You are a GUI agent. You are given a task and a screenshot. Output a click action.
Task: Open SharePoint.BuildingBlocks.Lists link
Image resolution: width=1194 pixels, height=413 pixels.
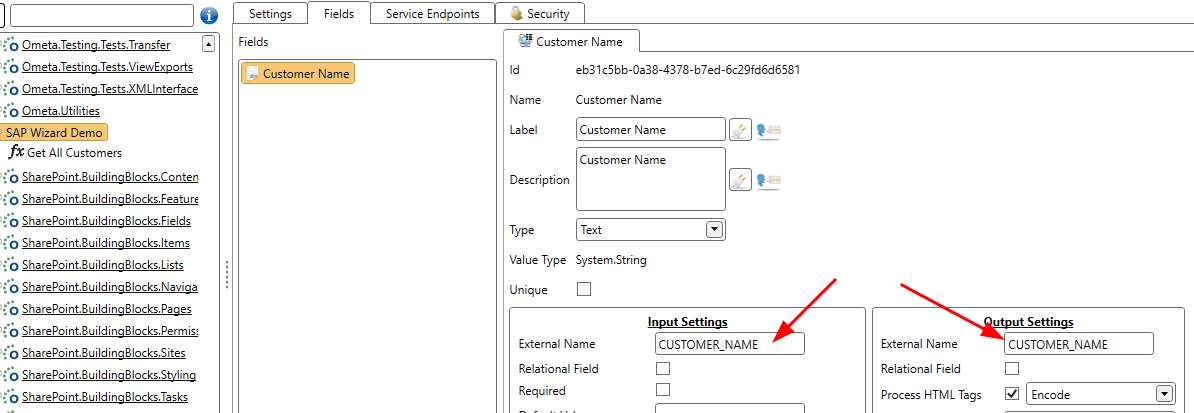point(105,265)
